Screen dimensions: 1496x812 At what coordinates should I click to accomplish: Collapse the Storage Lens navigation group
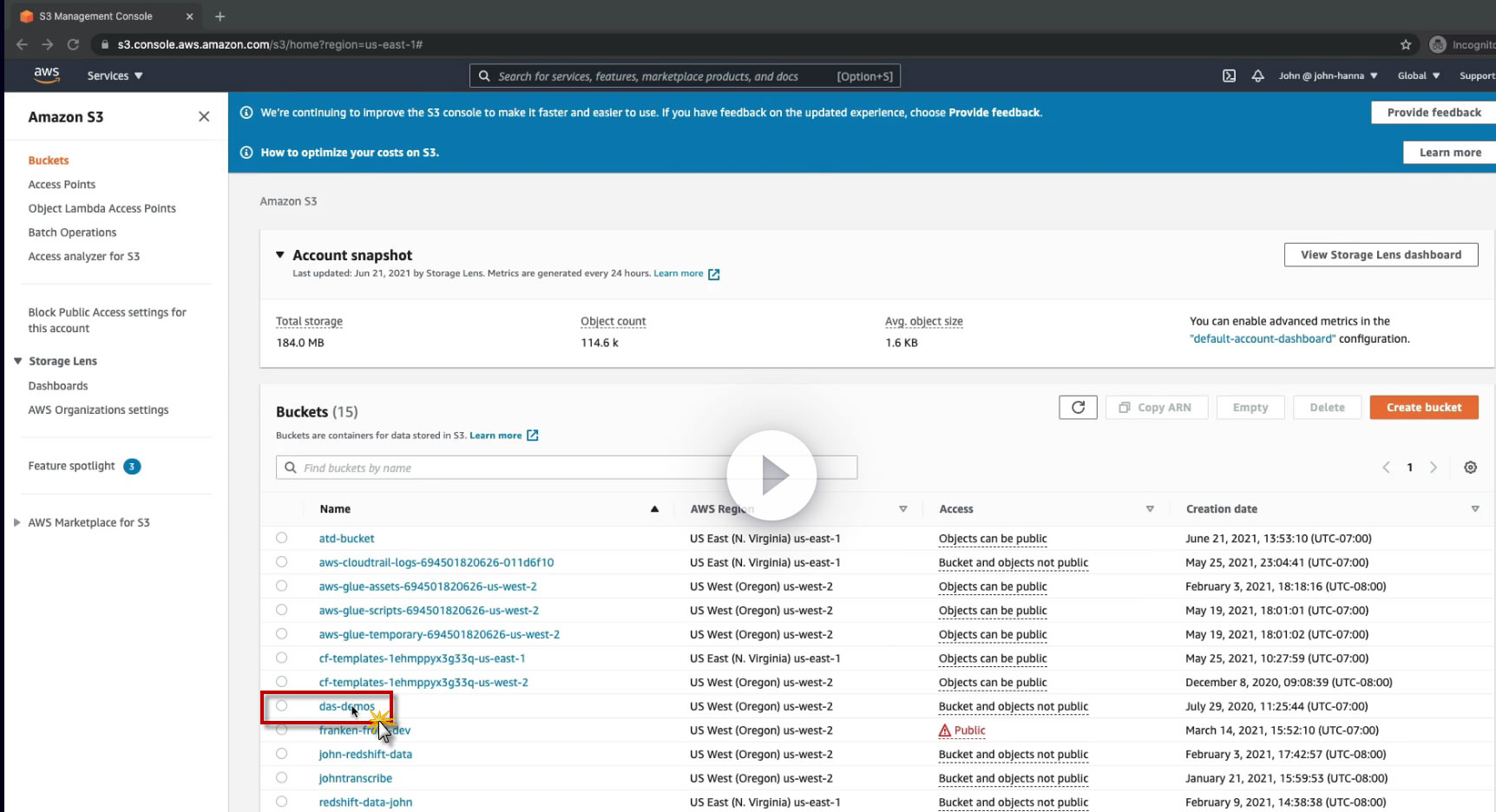(x=17, y=361)
